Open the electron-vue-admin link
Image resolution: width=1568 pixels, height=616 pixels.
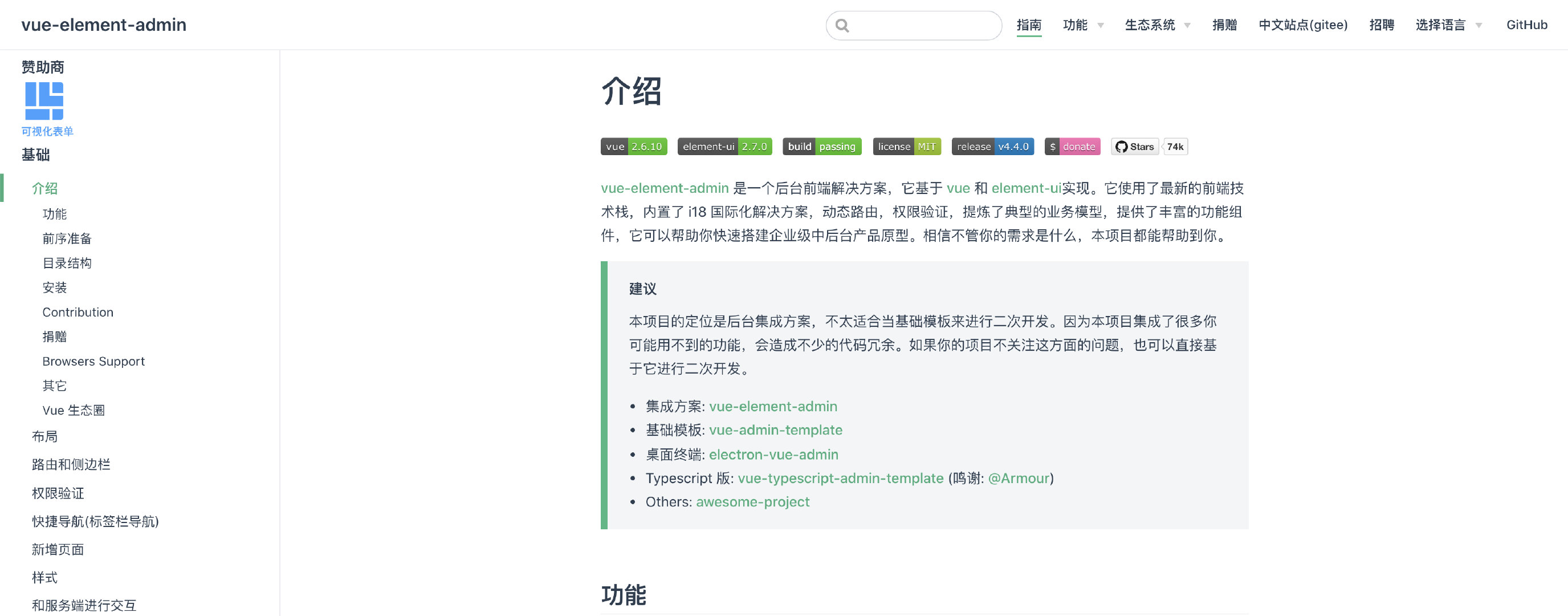(x=773, y=455)
